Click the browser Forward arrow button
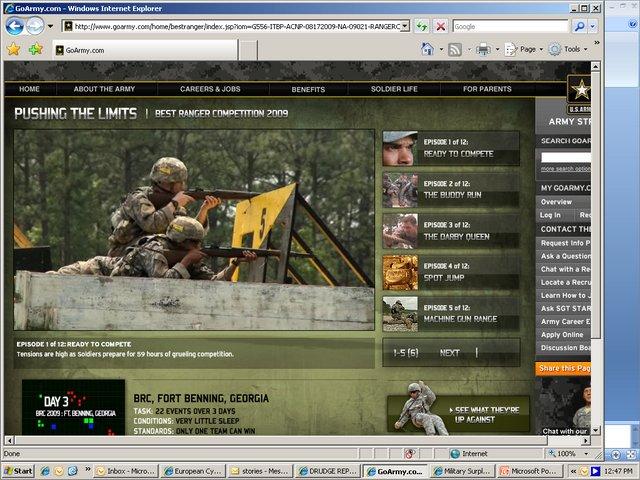The height and width of the screenshot is (480, 640). click(x=35, y=27)
